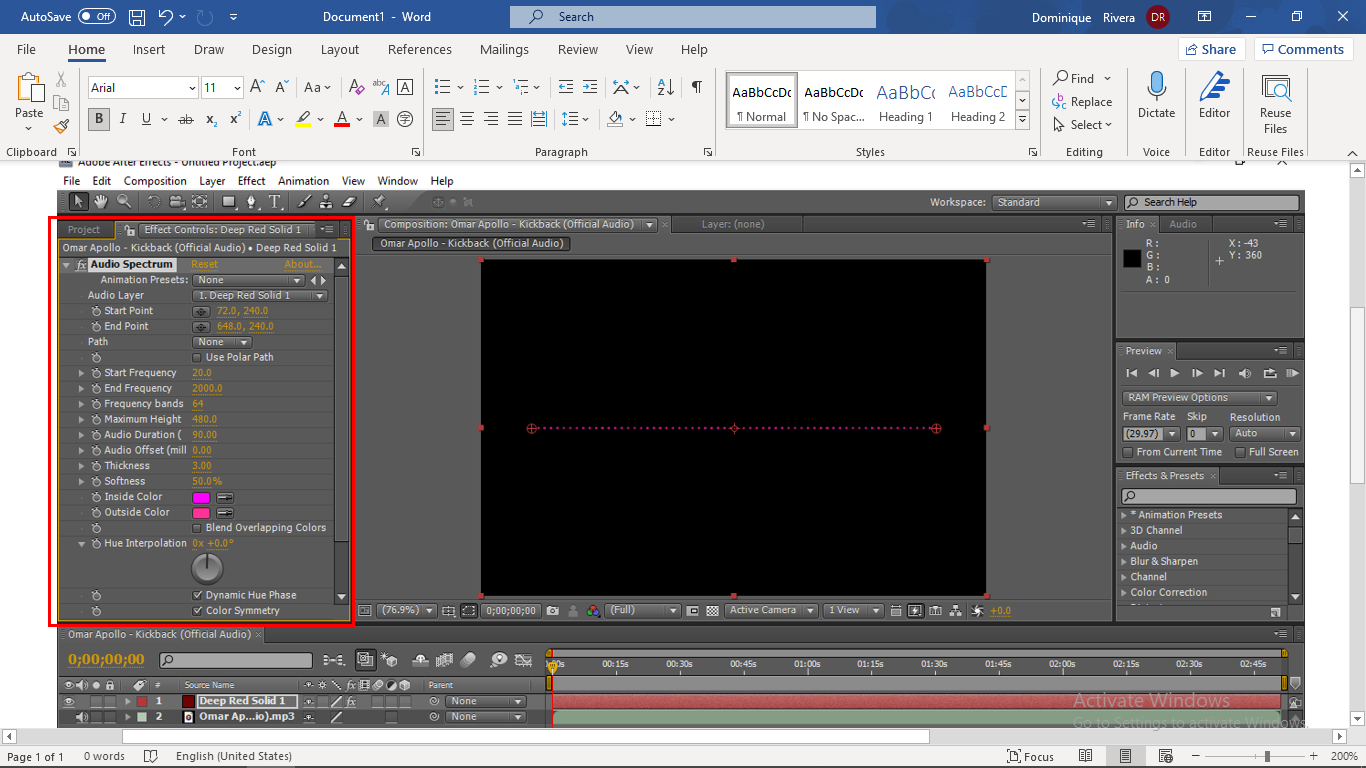The height and width of the screenshot is (768, 1366).
Task: Select the Zoom magnifier tool
Action: pyautogui.click(x=123, y=202)
